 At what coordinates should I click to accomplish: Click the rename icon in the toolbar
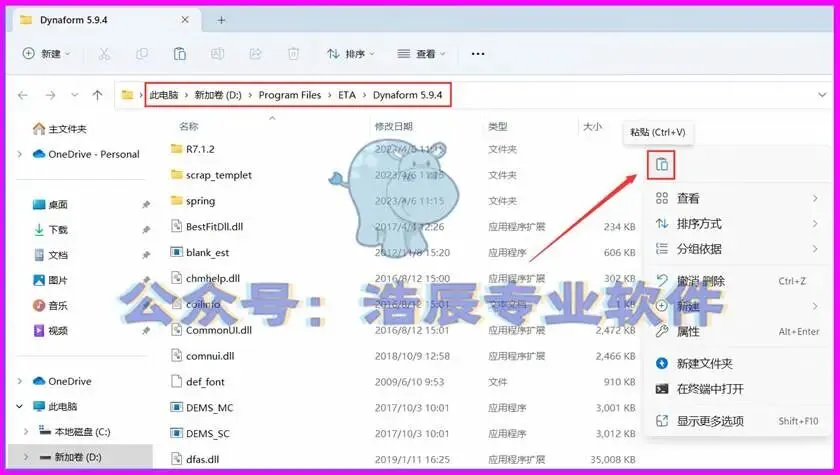click(217, 54)
